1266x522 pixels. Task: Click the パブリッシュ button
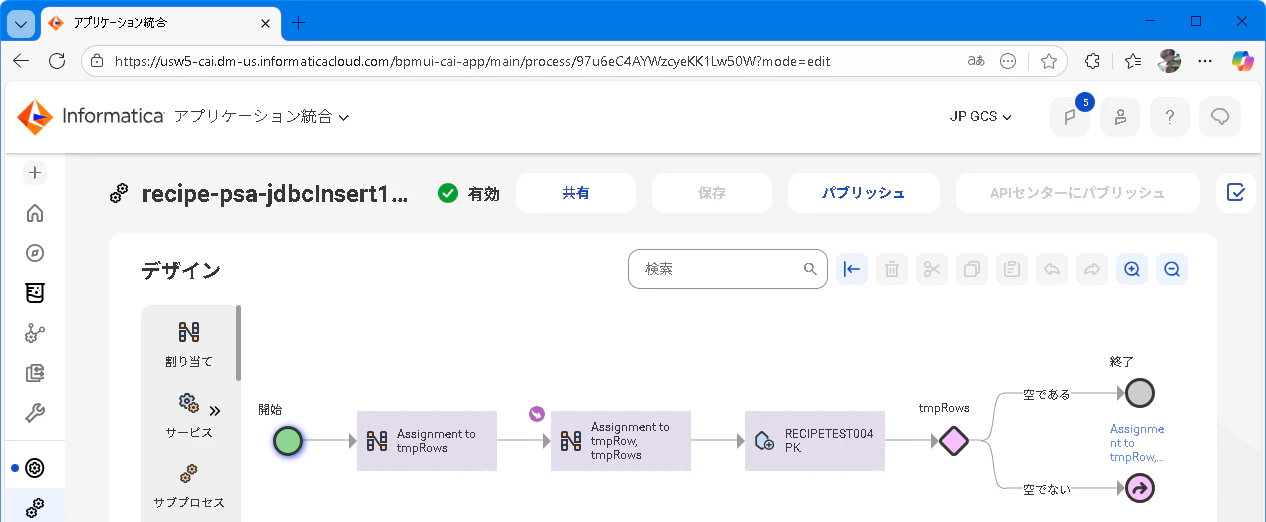click(864, 193)
